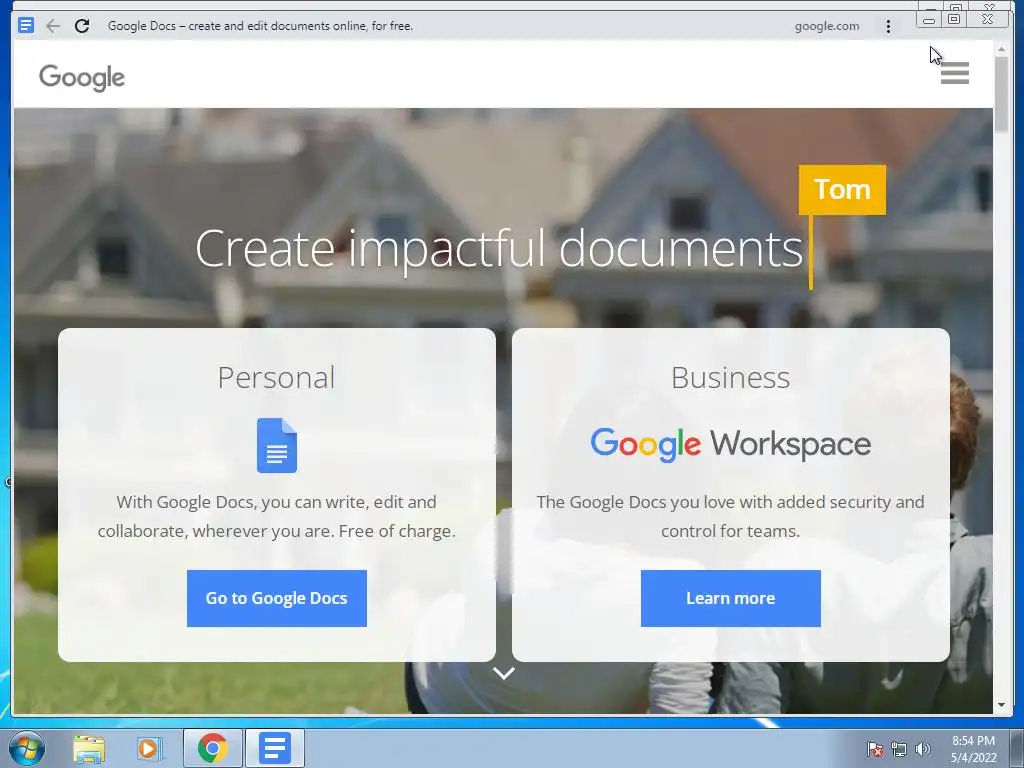Image resolution: width=1024 pixels, height=768 pixels.
Task: Click the Business card description text
Action: [730, 517]
